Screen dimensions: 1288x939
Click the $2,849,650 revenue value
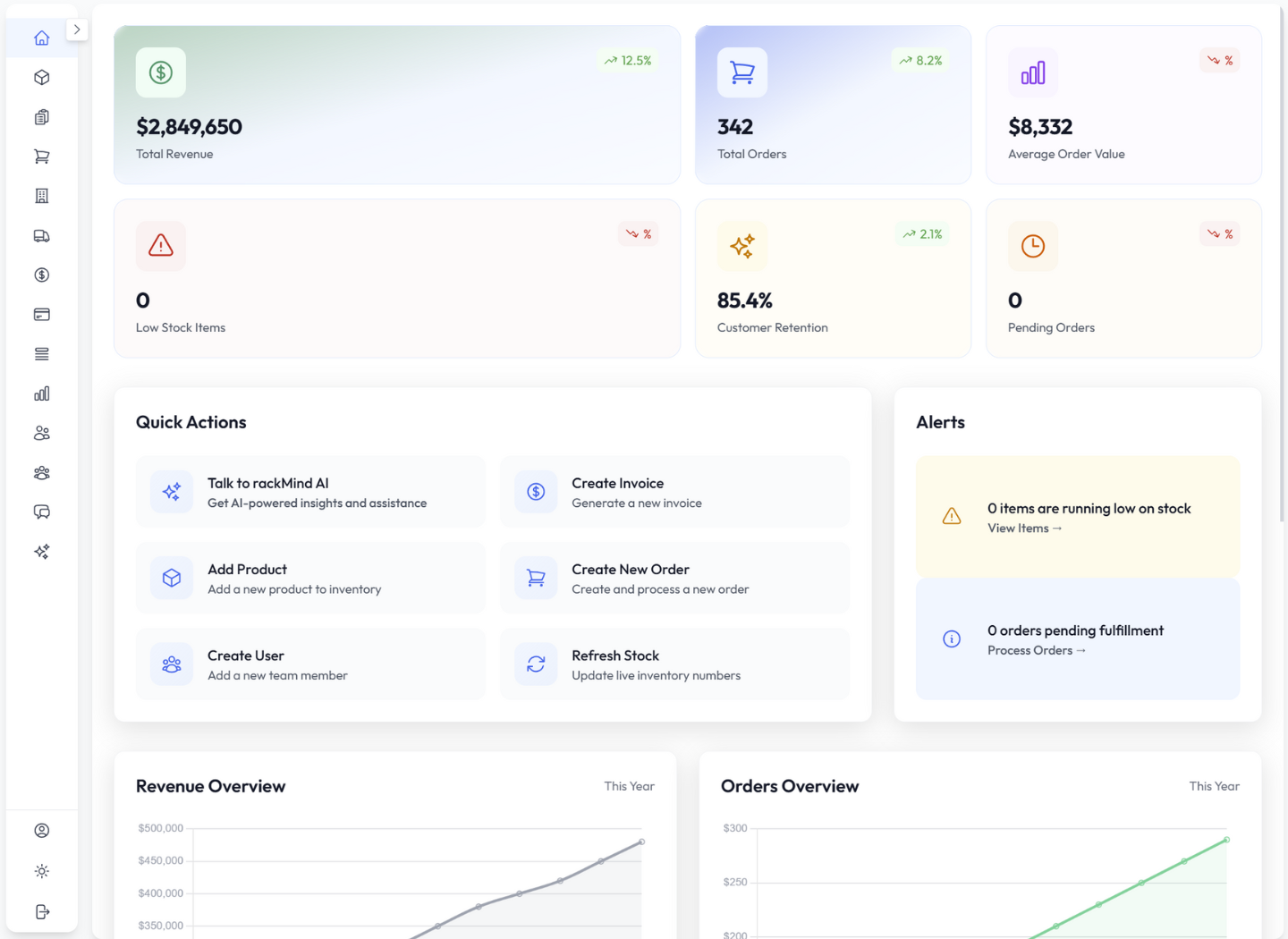189,127
